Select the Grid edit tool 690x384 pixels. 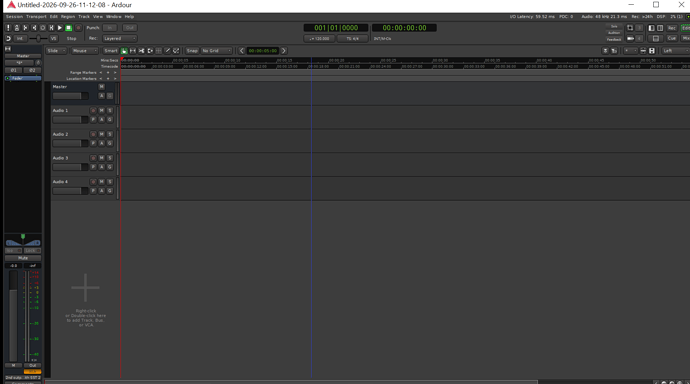pos(159,51)
